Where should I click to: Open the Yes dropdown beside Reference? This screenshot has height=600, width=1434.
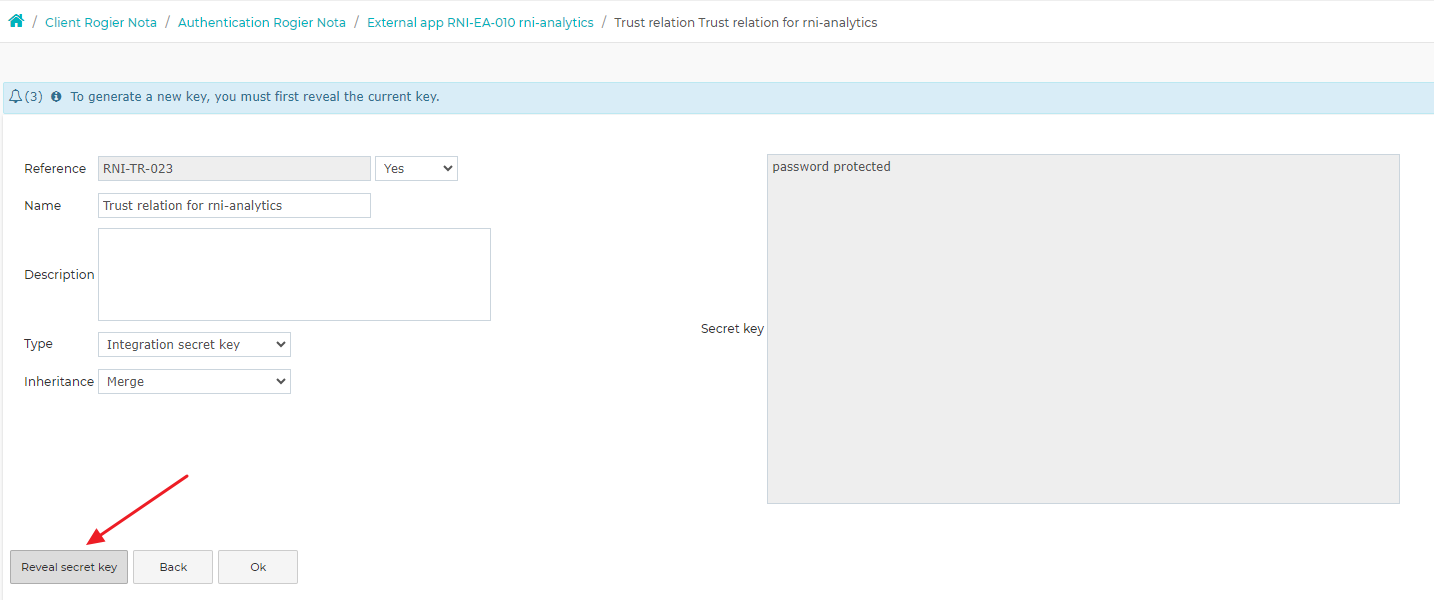416,169
